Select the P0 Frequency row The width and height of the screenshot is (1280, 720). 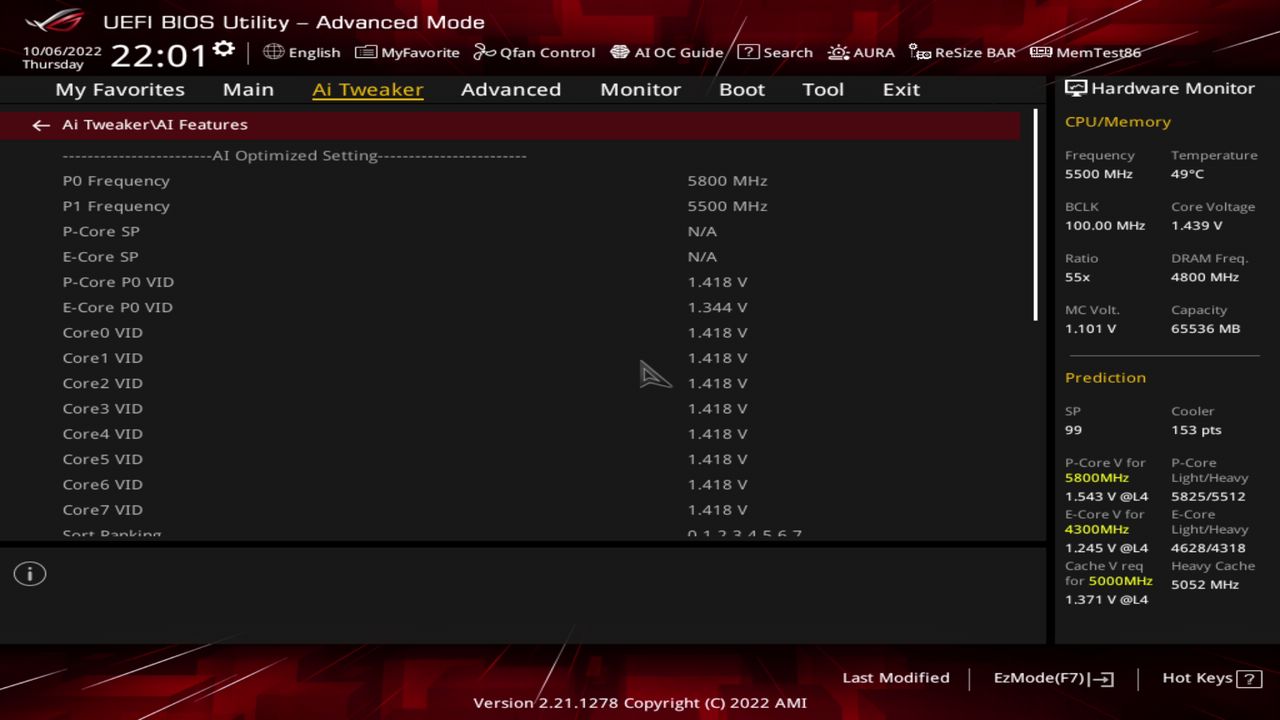coord(520,181)
